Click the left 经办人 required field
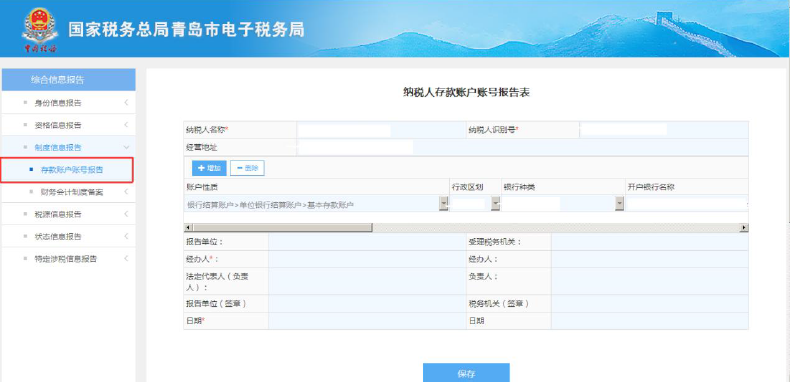Image resolution: width=791 pixels, height=384 pixels. tap(367, 259)
